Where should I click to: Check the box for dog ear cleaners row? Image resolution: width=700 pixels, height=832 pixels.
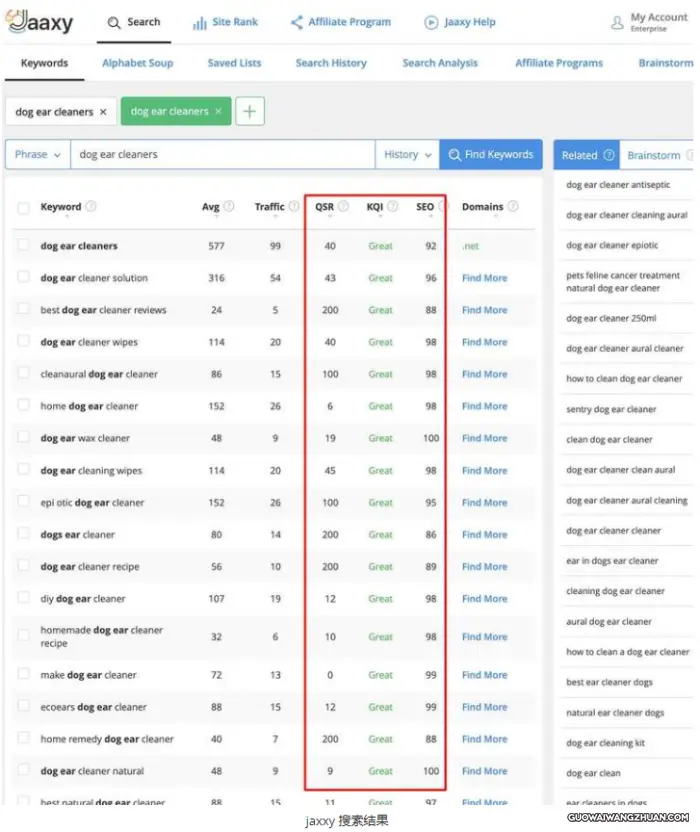coord(23,245)
